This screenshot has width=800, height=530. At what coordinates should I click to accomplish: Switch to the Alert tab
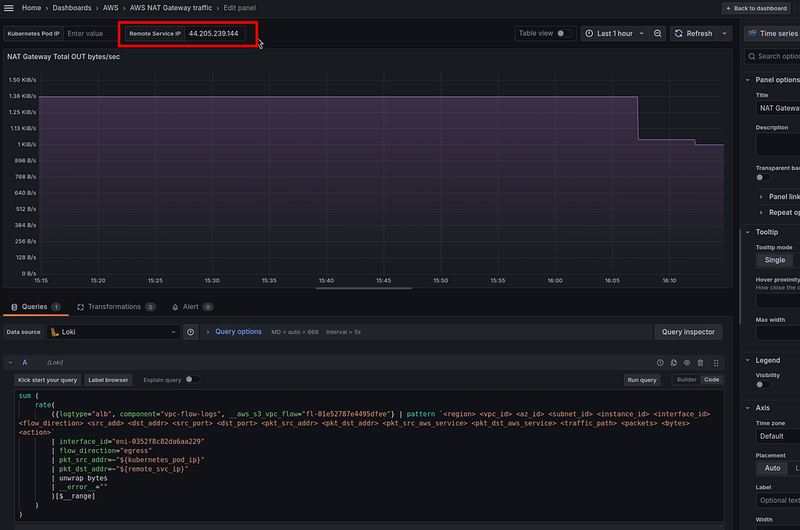192,307
